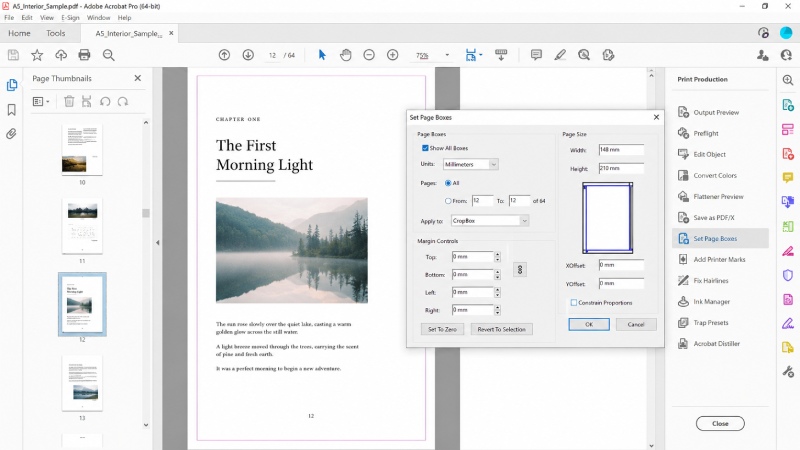The width and height of the screenshot is (800, 450).
Task: Add a comment with speech bubble icon
Action: [x=536, y=55]
